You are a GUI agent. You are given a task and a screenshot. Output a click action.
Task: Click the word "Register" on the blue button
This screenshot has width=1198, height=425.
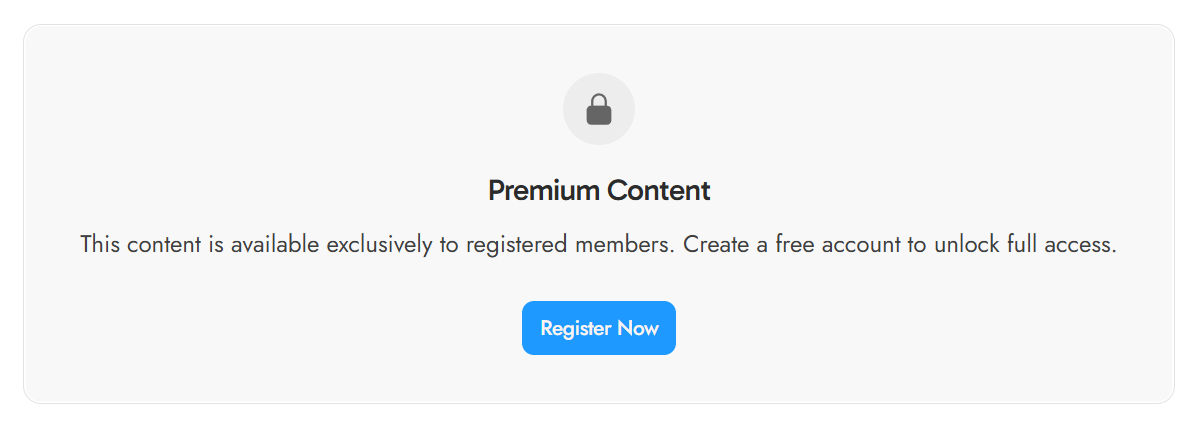coord(575,328)
